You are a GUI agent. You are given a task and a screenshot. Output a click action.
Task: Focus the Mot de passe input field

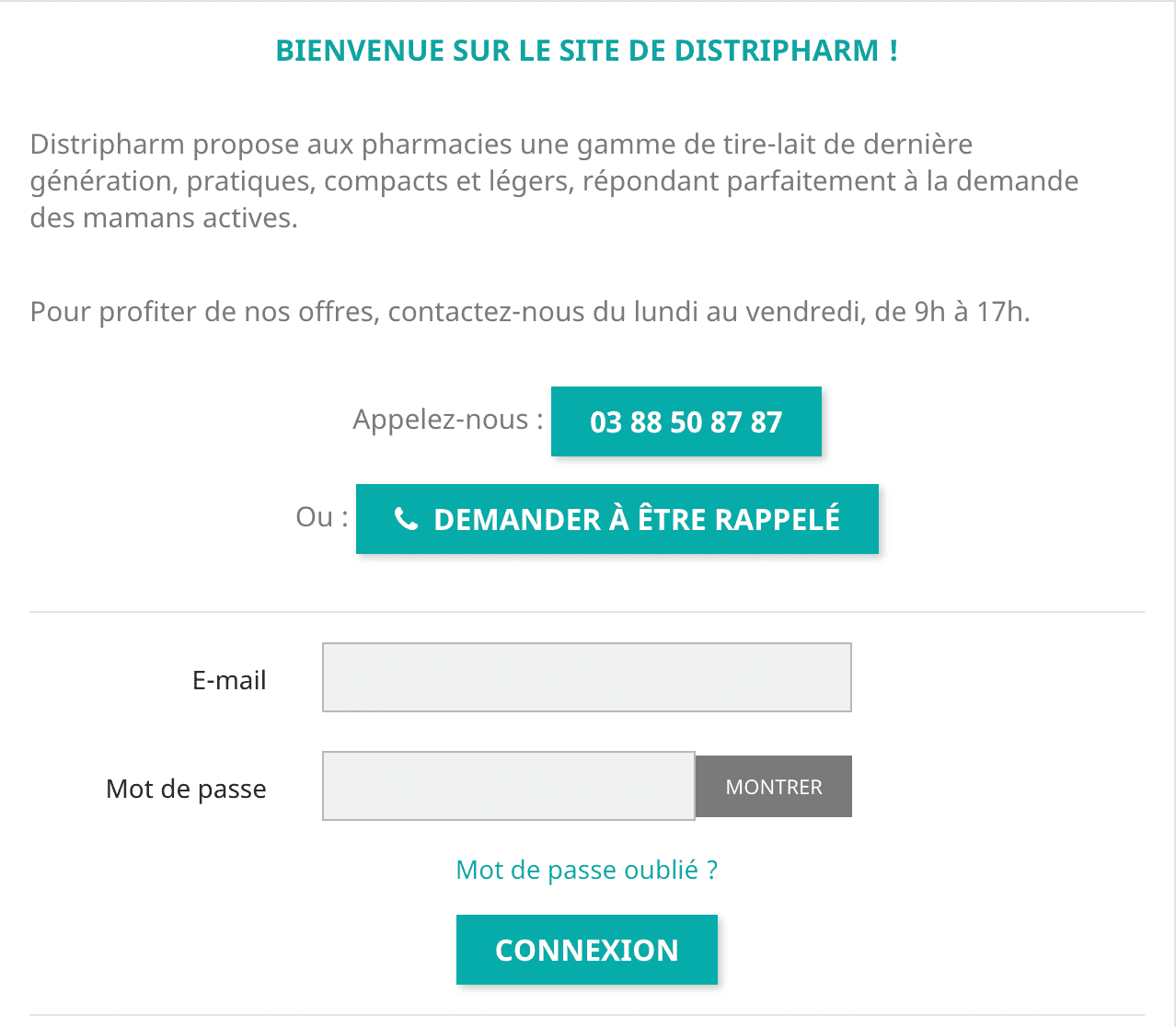pos(509,786)
